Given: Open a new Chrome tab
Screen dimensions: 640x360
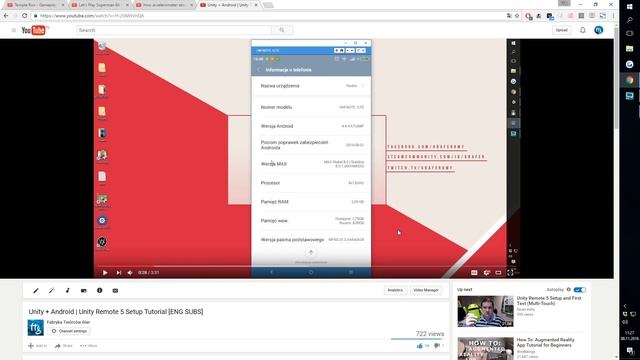Looking at the screenshot, I should [x=268, y=5].
